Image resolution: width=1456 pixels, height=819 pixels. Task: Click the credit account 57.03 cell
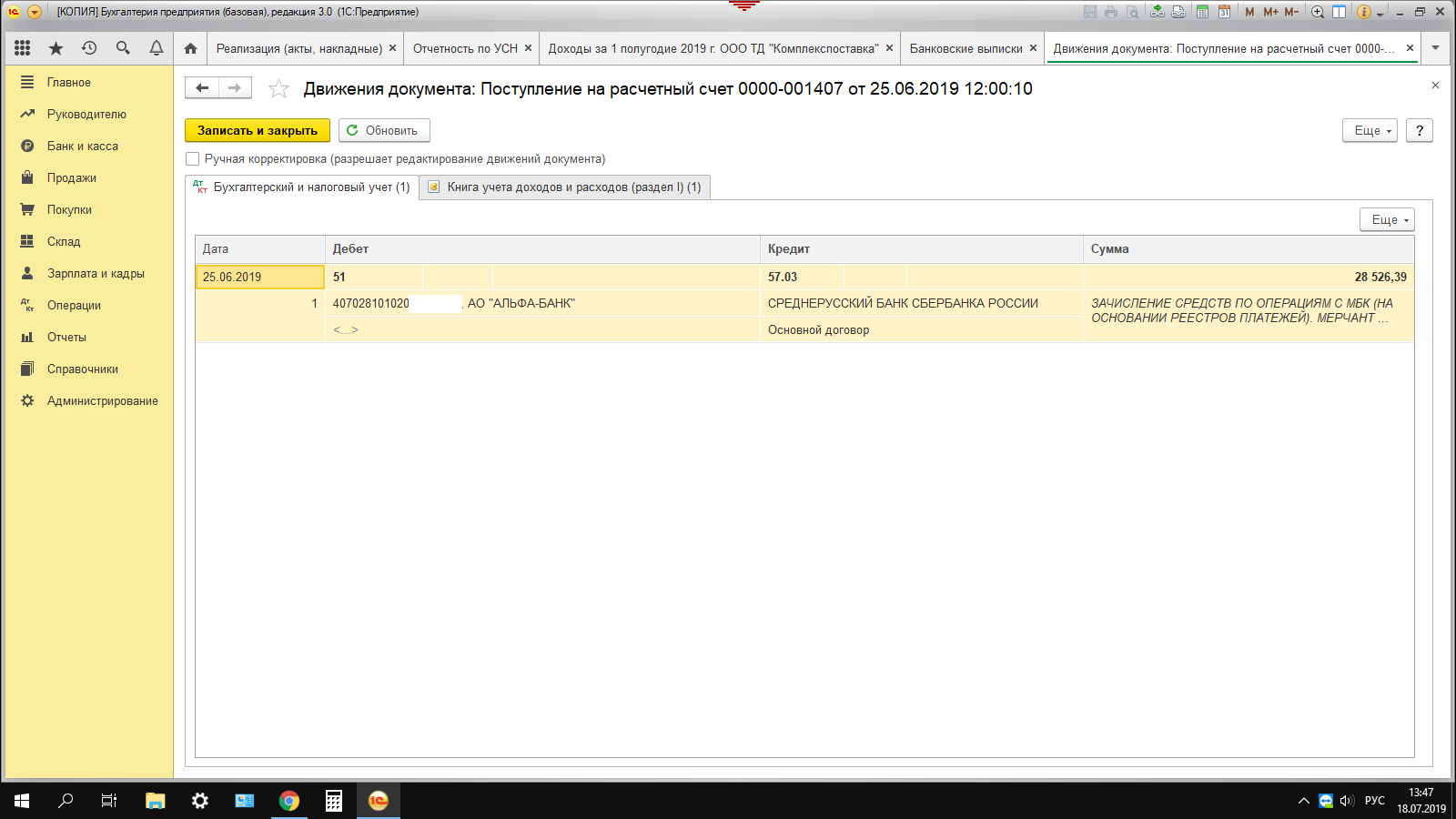coord(802,277)
